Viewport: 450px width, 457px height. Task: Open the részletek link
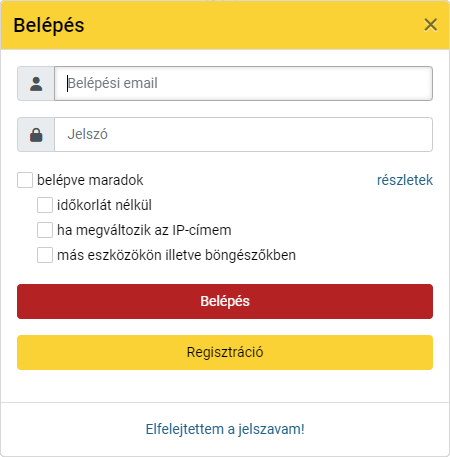(405, 180)
